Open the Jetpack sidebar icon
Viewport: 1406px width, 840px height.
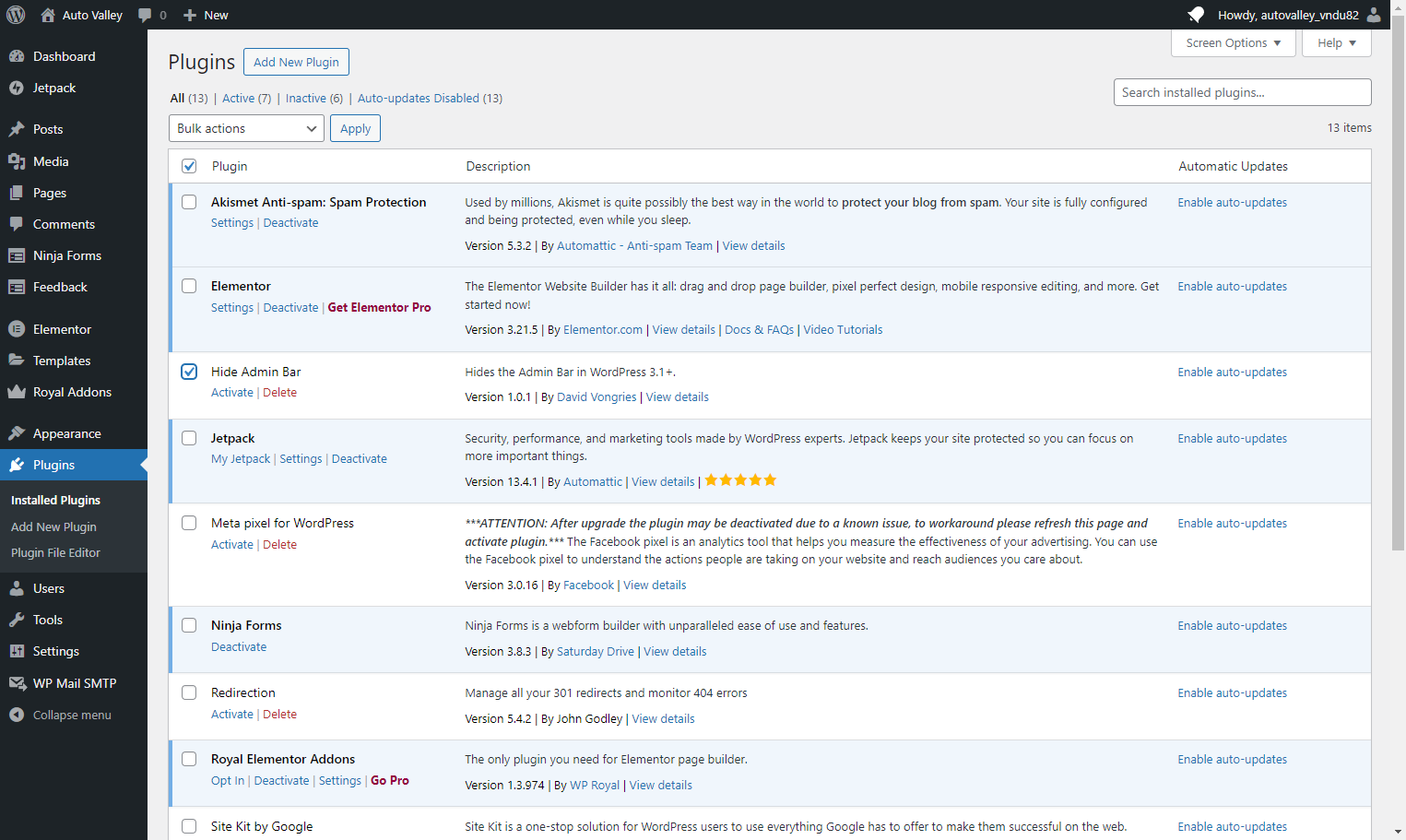coord(17,88)
